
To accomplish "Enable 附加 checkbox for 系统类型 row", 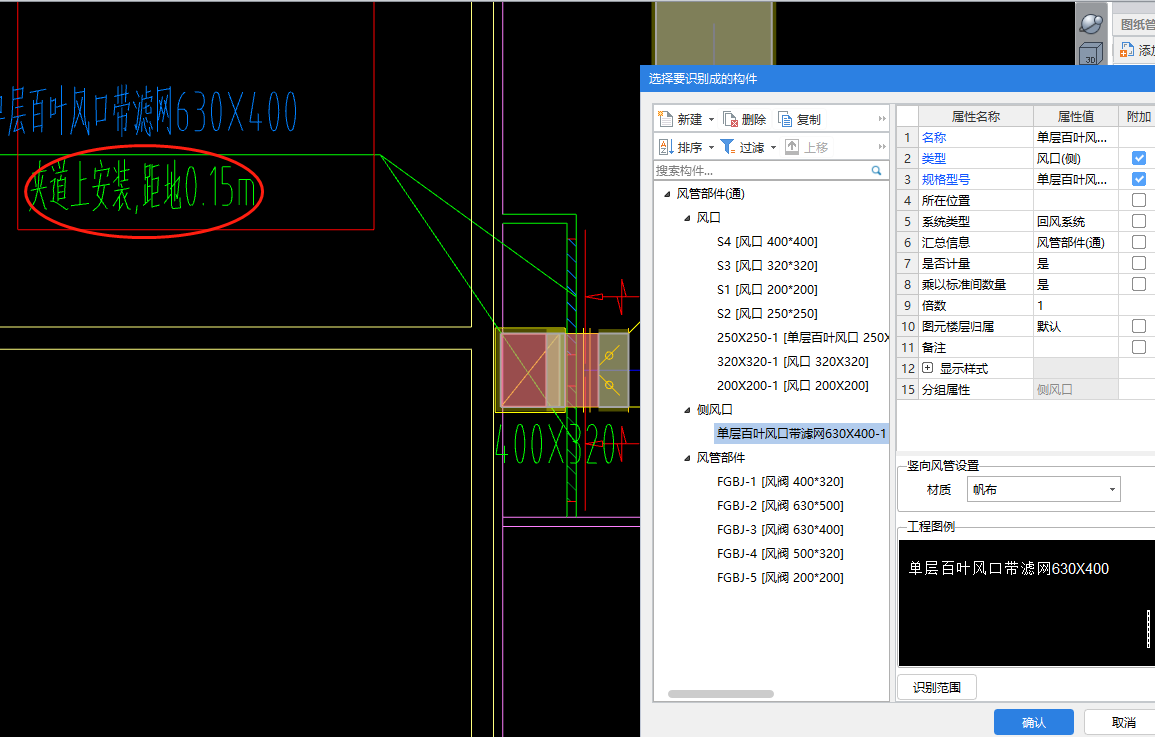I will [1139, 221].
